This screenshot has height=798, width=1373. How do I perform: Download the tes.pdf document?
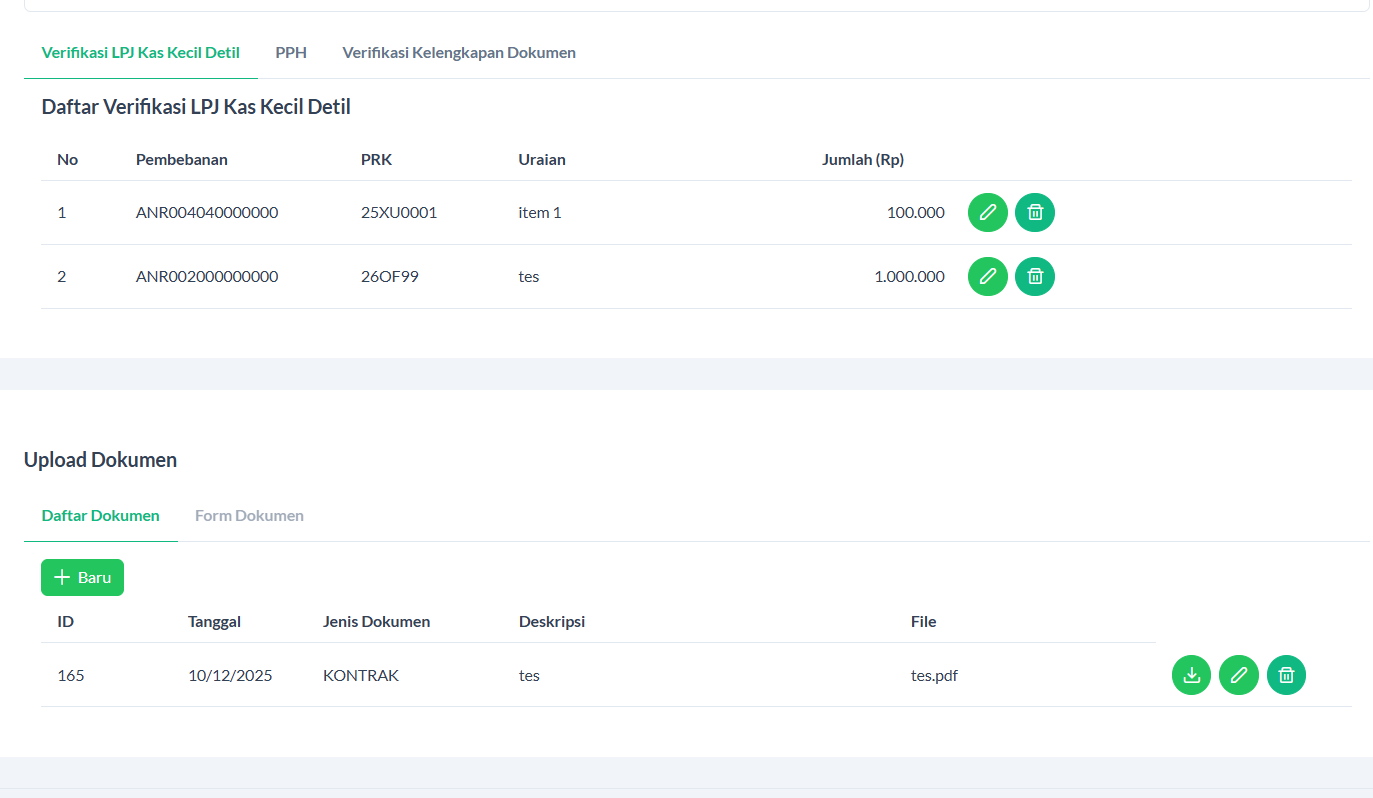pyautogui.click(x=1191, y=675)
